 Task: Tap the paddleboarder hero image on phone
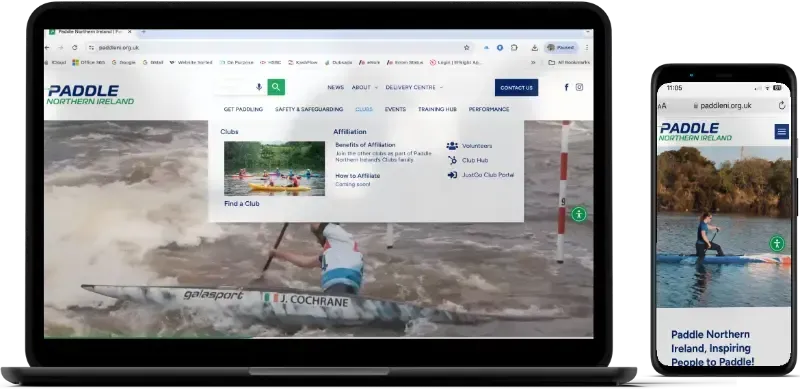click(x=723, y=227)
